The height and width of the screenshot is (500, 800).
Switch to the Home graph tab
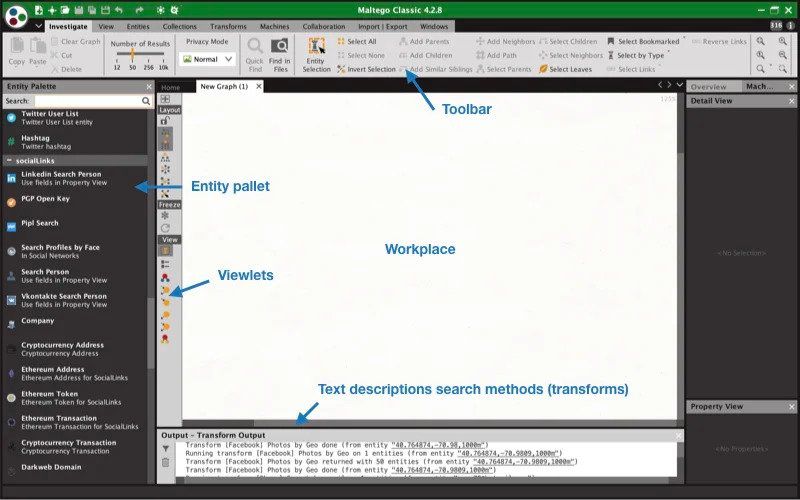[170, 87]
